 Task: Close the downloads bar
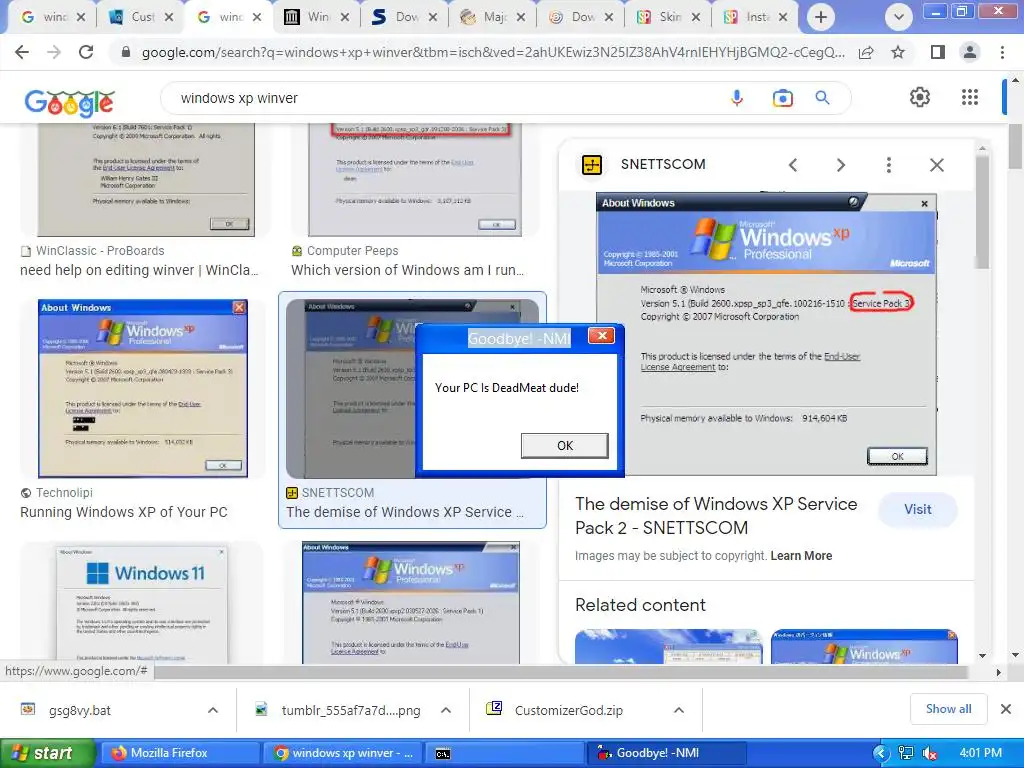[1006, 709]
